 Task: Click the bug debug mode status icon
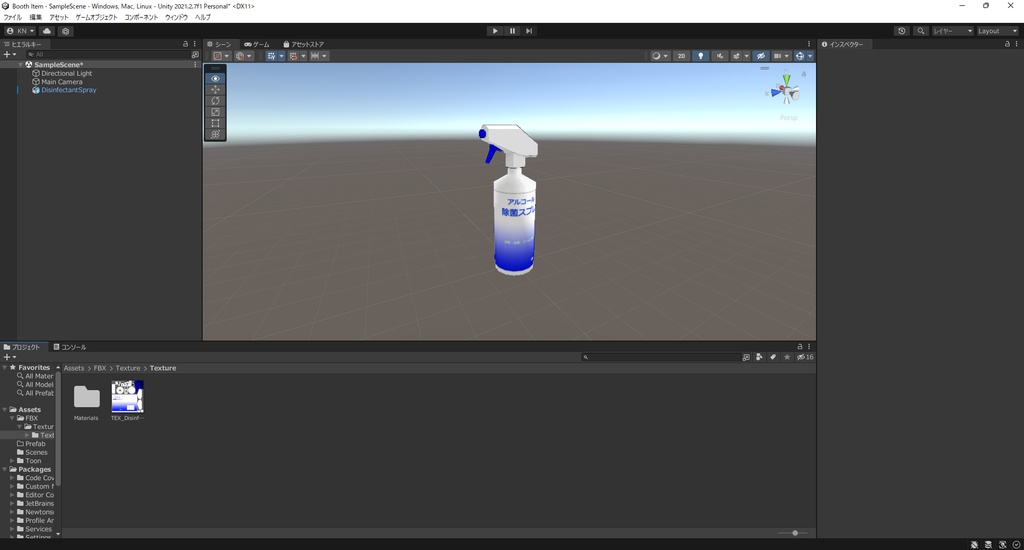[x=974, y=544]
